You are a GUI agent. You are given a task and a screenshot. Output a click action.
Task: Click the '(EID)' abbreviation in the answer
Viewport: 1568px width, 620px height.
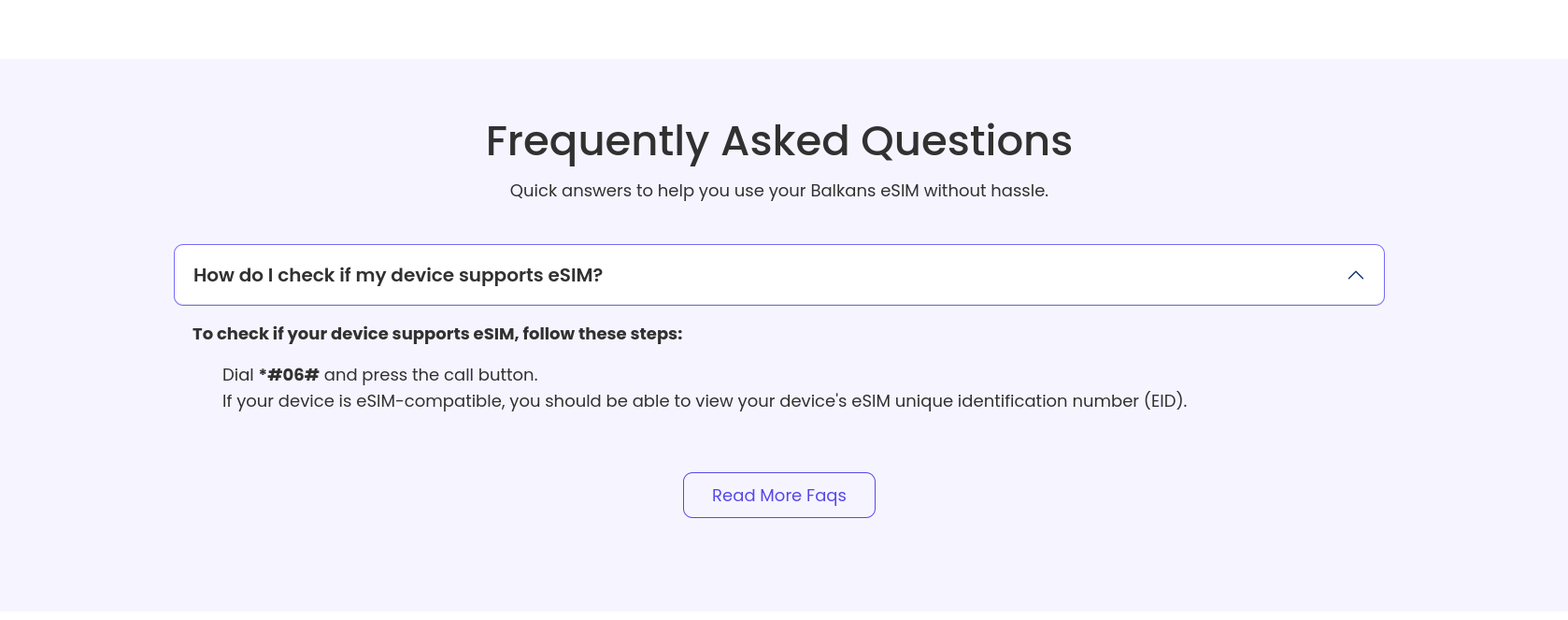[x=1164, y=401]
